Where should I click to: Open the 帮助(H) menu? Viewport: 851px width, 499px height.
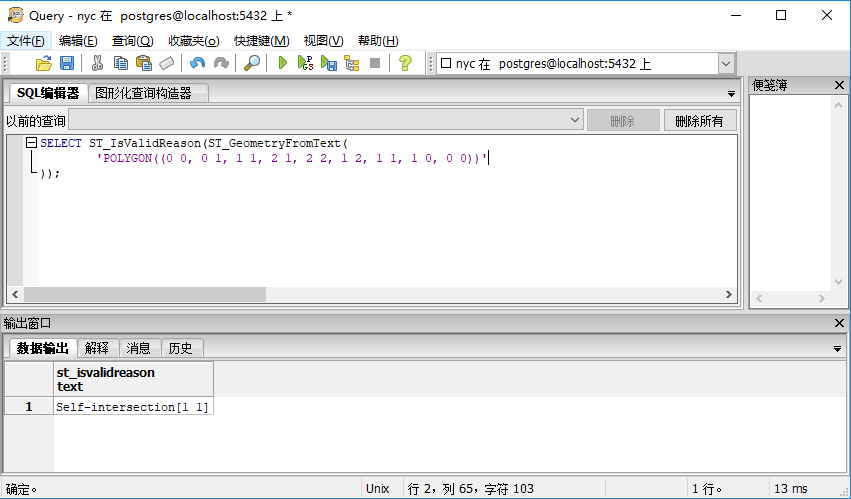[378, 41]
